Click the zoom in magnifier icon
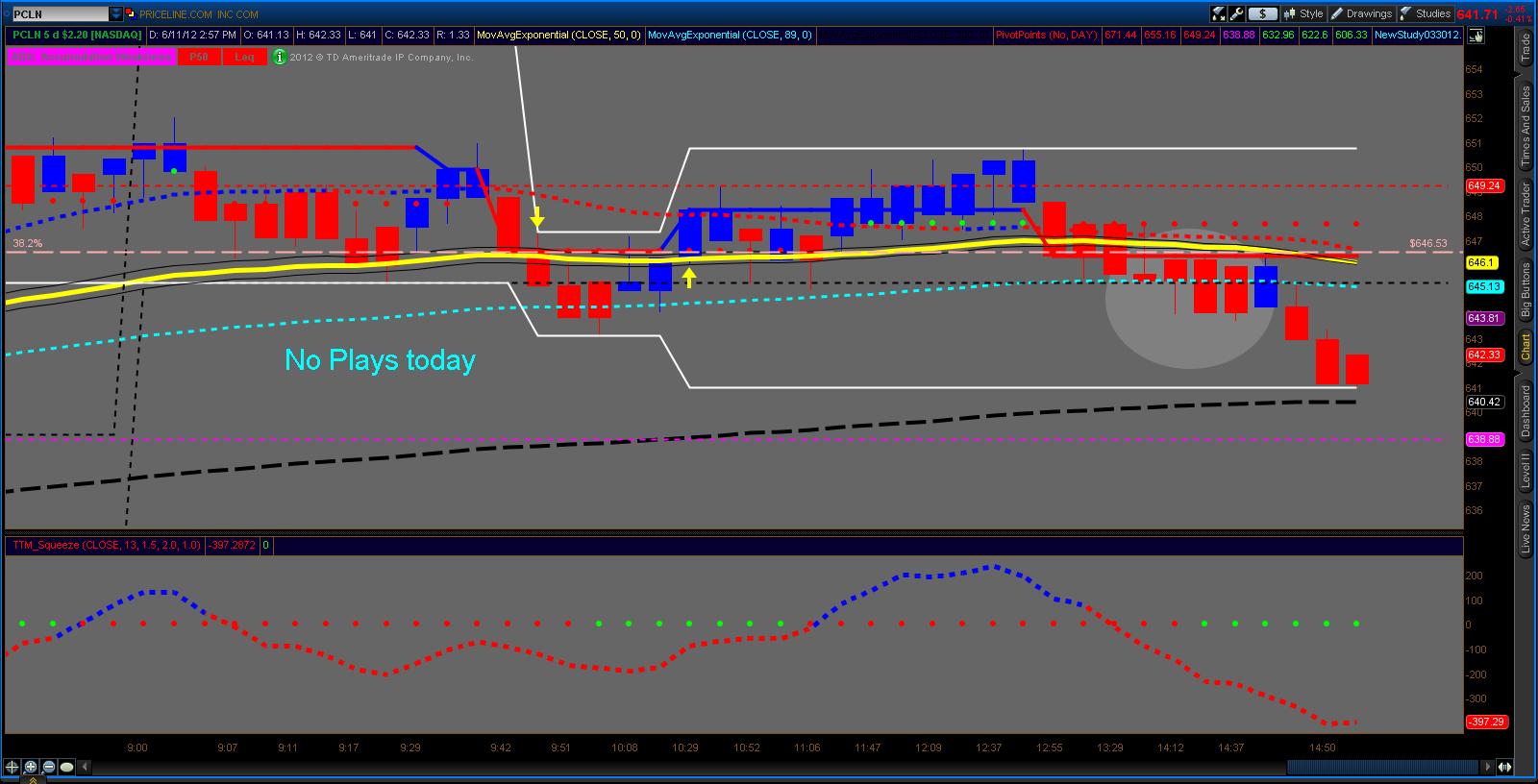 (x=30, y=767)
